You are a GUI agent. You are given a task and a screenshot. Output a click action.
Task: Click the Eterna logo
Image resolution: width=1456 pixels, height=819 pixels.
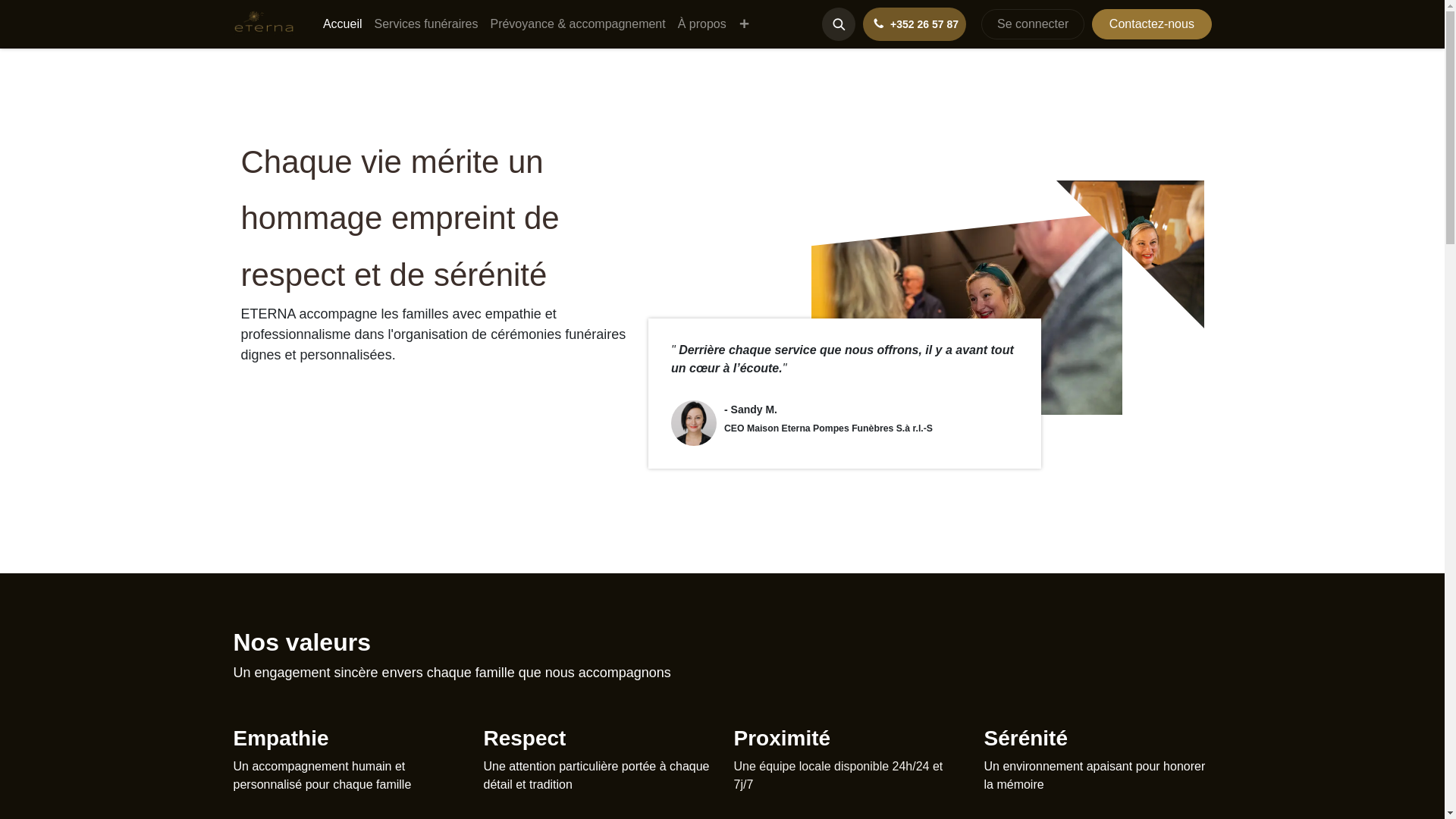click(264, 23)
